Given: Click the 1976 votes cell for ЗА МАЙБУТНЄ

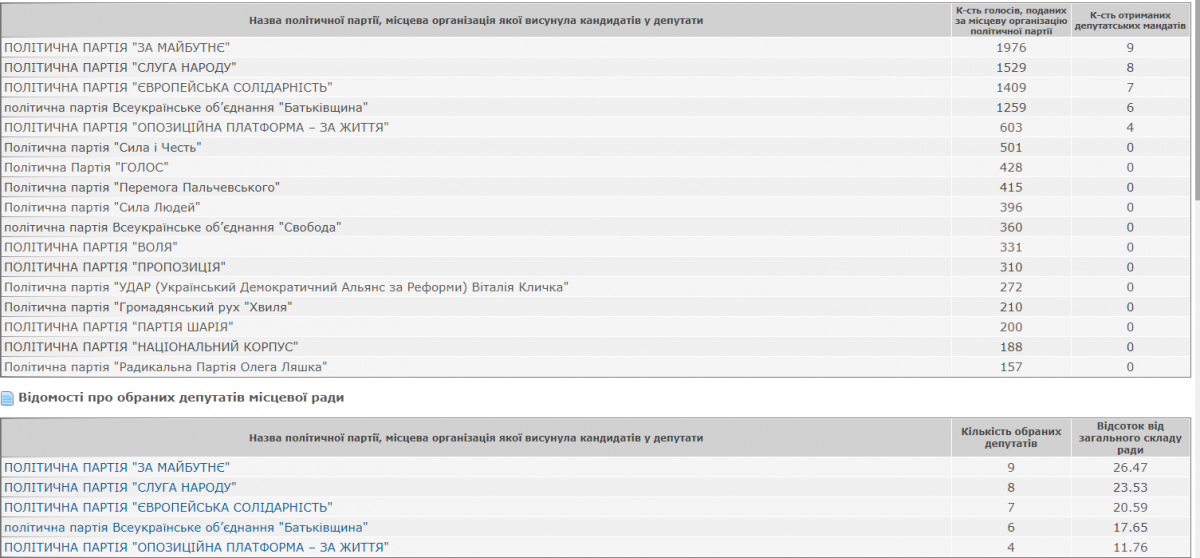Looking at the screenshot, I should coord(1010,47).
